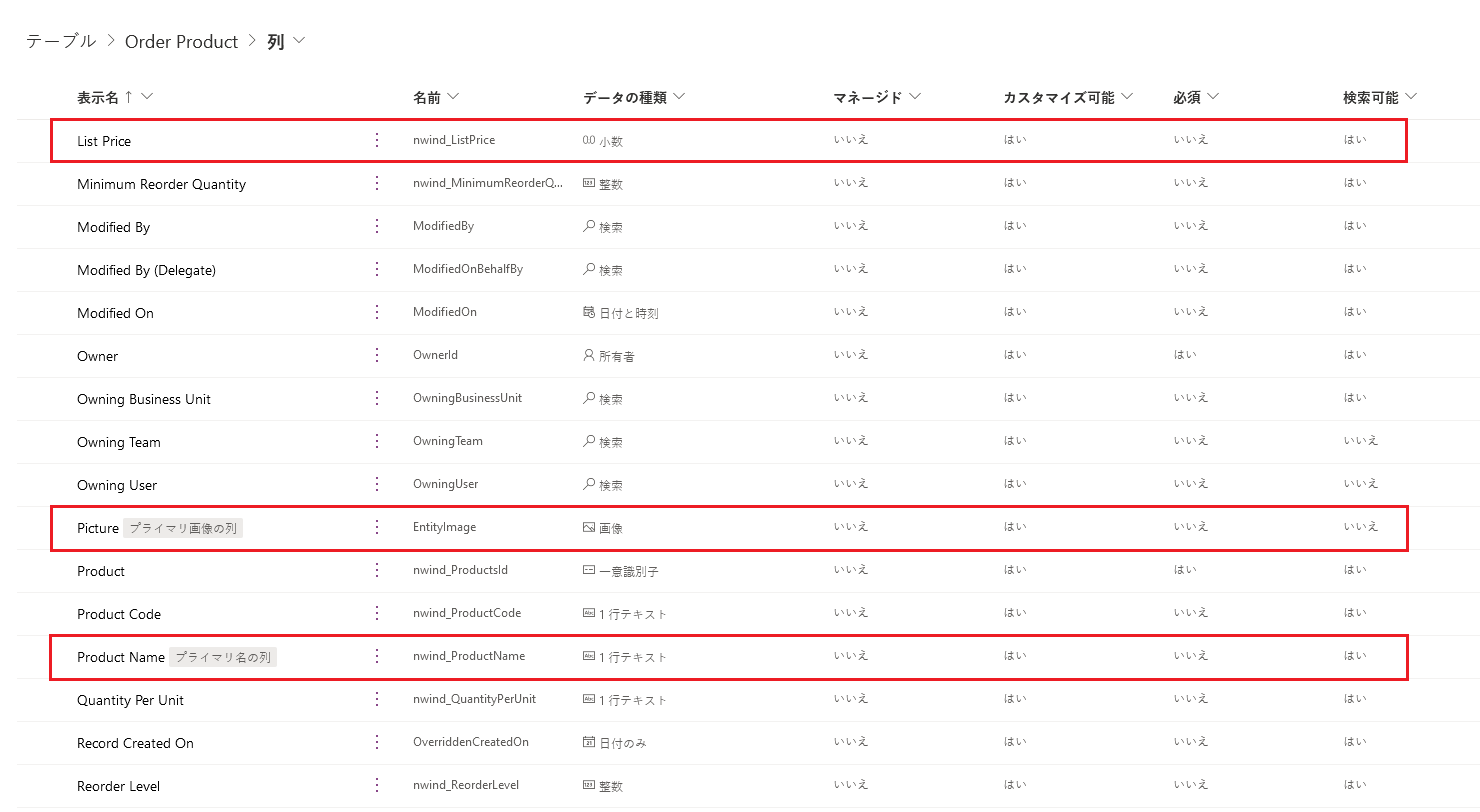Select the OwnerId name cell

[x=435, y=355]
